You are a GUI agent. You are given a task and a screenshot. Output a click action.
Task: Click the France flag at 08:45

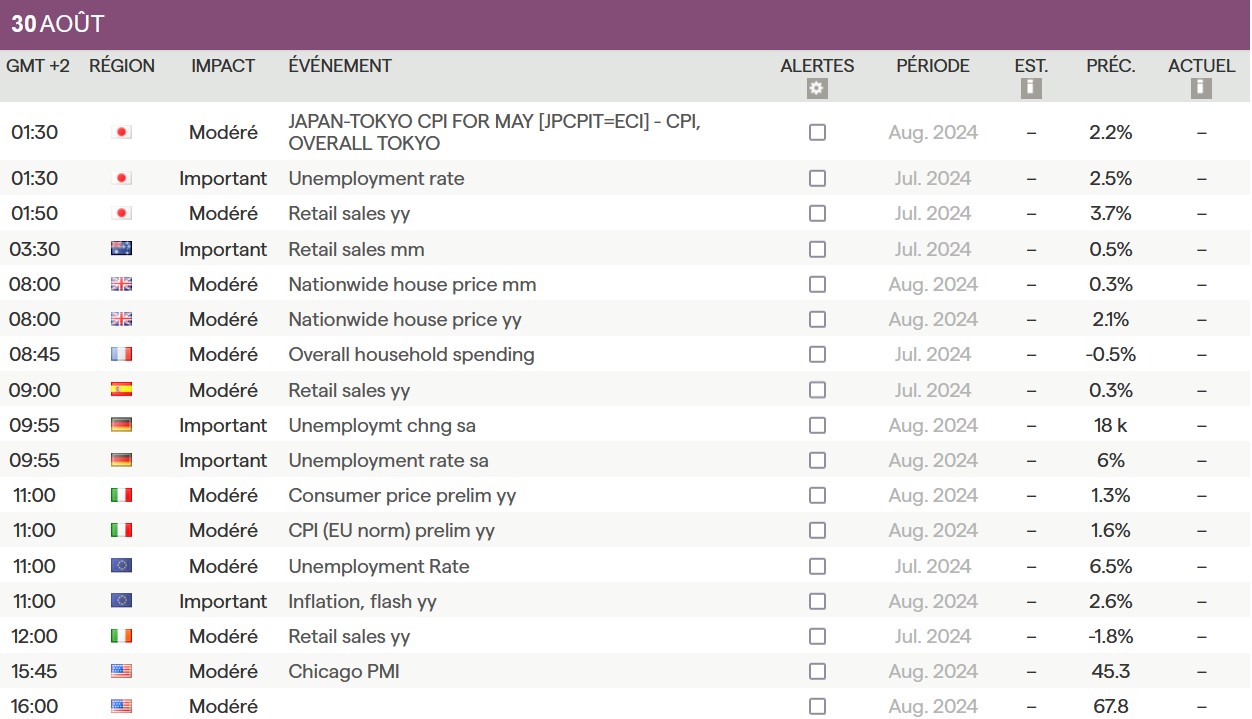[x=121, y=354]
